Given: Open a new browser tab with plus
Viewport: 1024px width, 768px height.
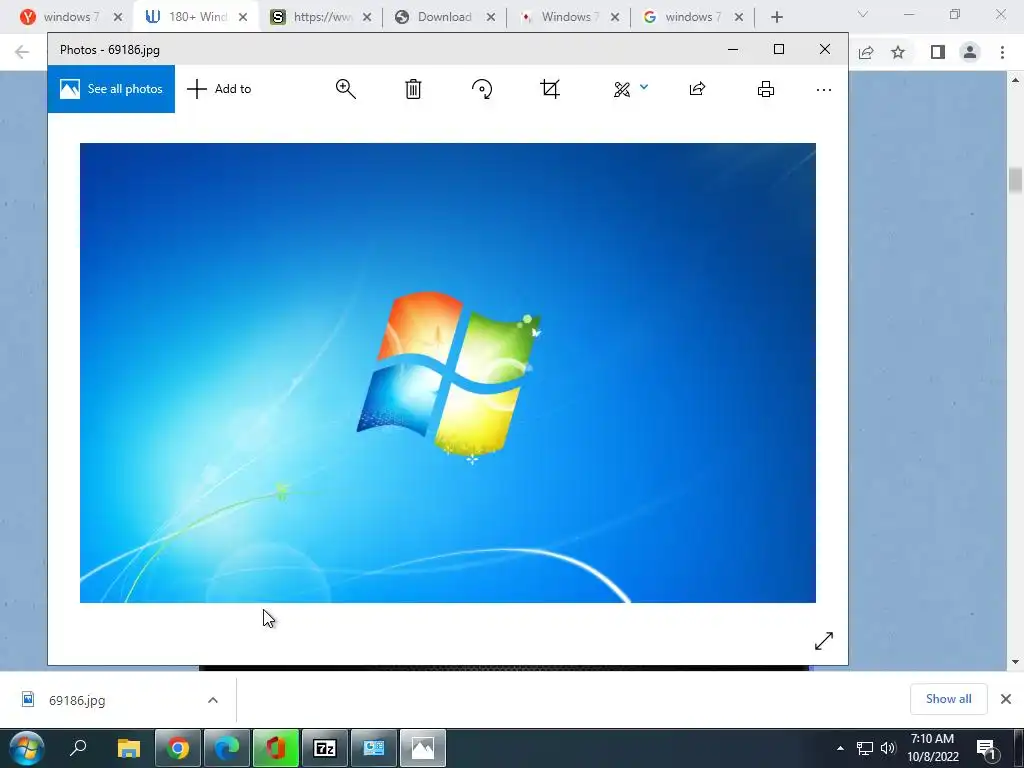Looking at the screenshot, I should pos(776,17).
